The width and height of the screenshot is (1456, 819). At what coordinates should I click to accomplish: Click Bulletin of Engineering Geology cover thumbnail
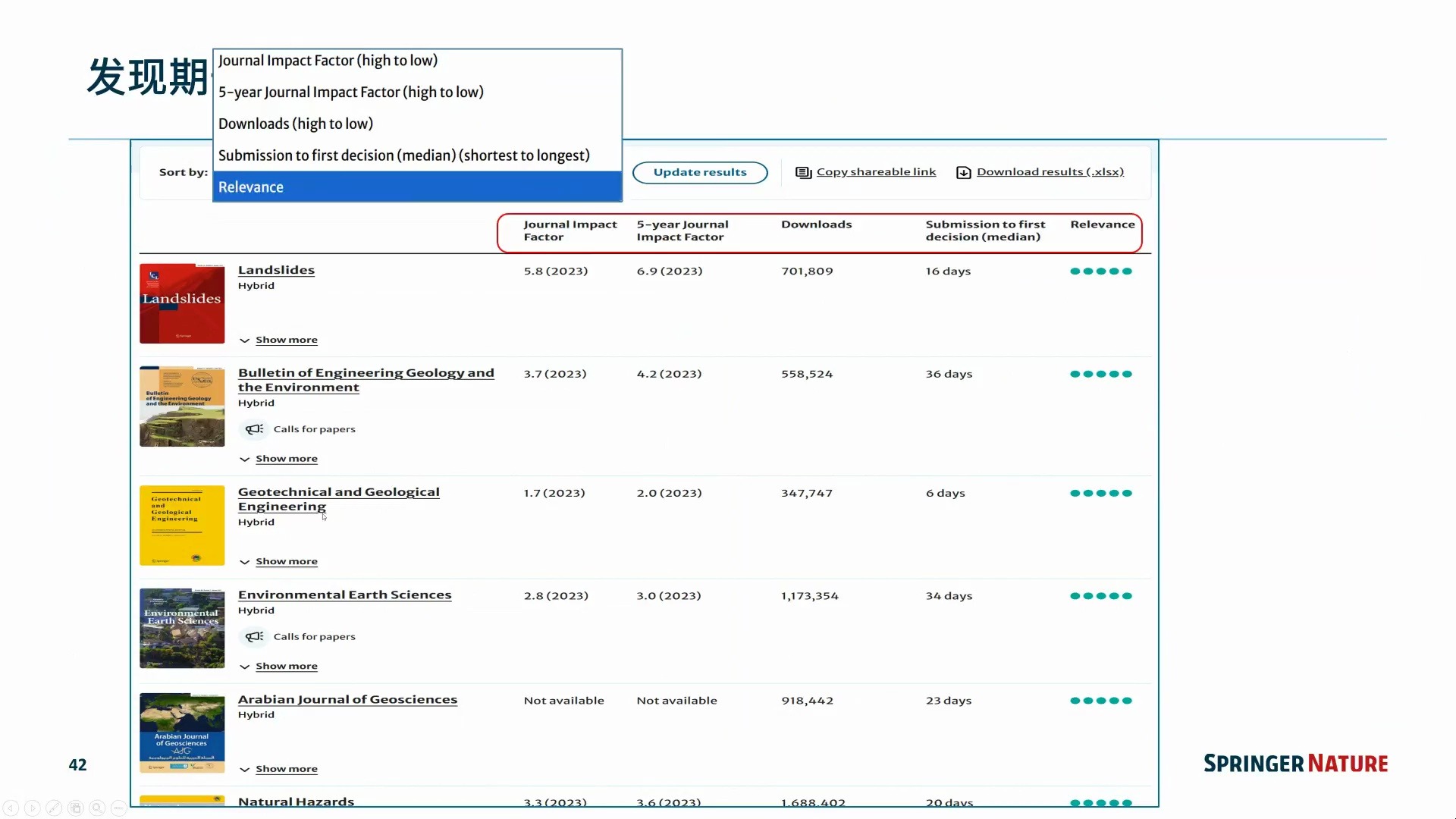pos(182,406)
